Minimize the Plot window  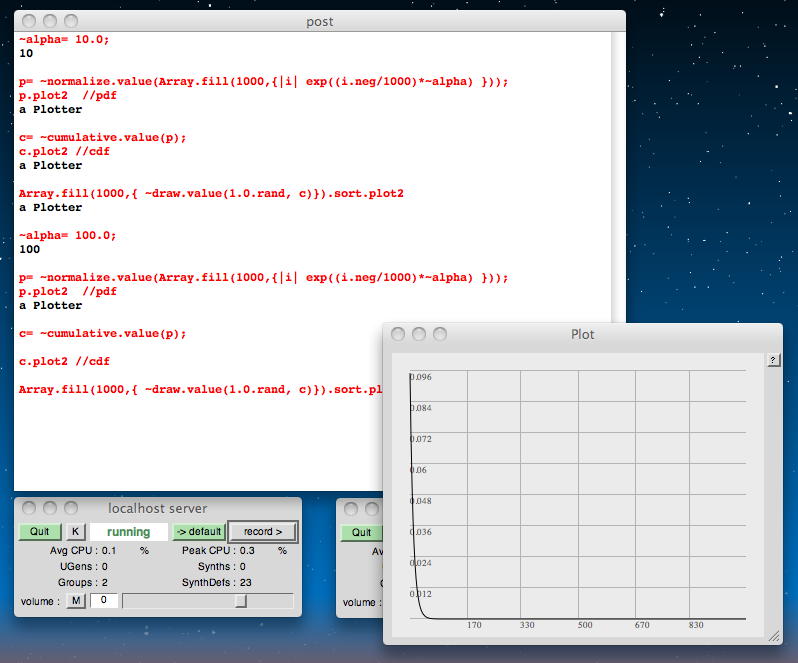(x=419, y=334)
